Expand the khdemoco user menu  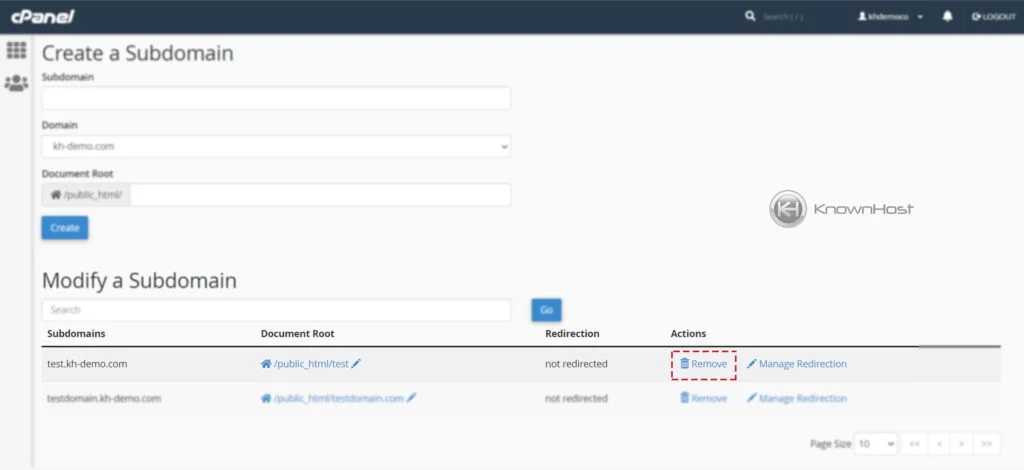point(890,17)
